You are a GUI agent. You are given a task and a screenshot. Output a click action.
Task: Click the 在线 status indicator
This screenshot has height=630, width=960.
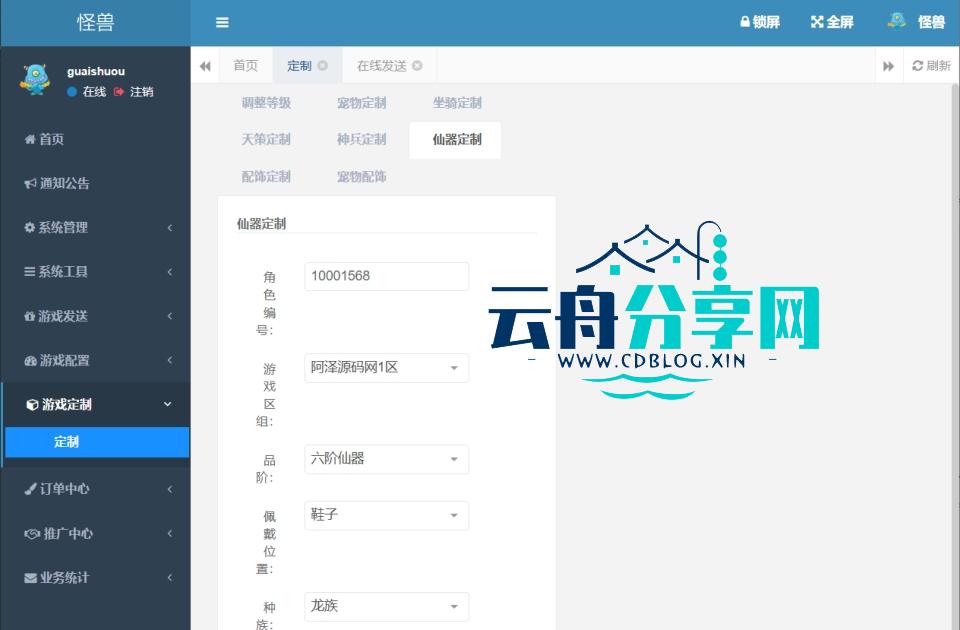pos(87,92)
